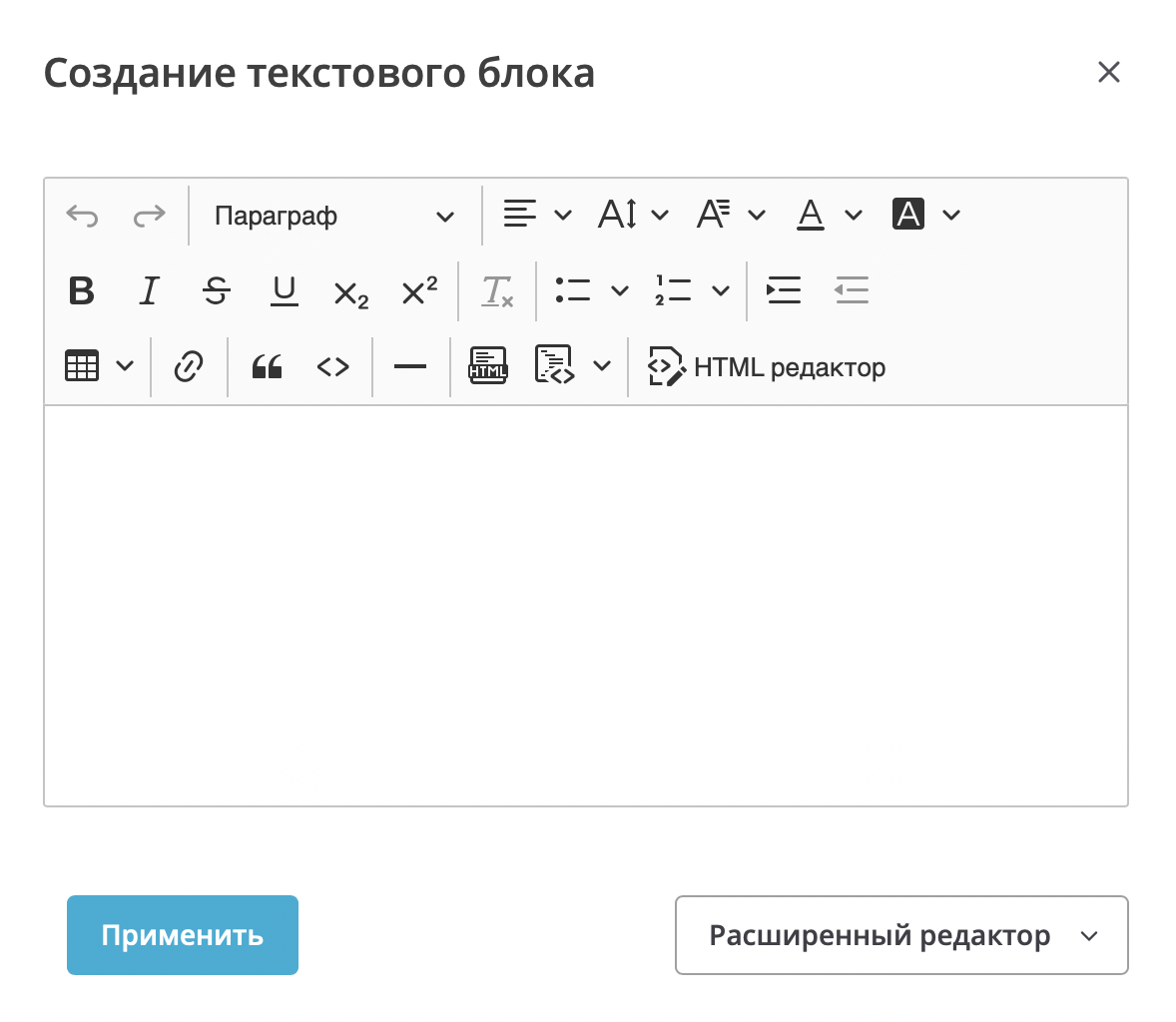
Task: Open the Параграф heading dropdown
Action: [x=334, y=216]
